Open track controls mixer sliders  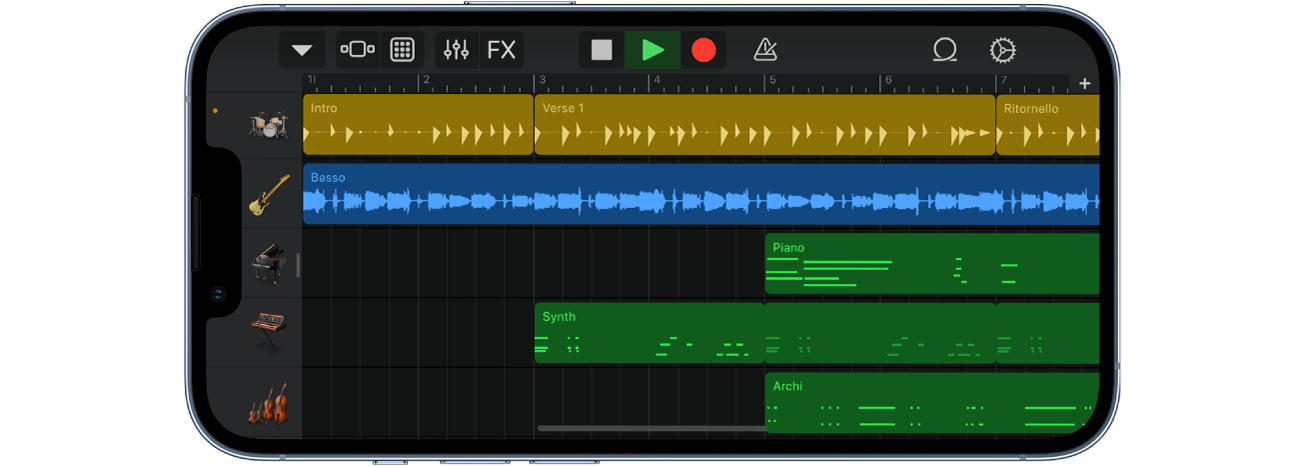[456, 50]
